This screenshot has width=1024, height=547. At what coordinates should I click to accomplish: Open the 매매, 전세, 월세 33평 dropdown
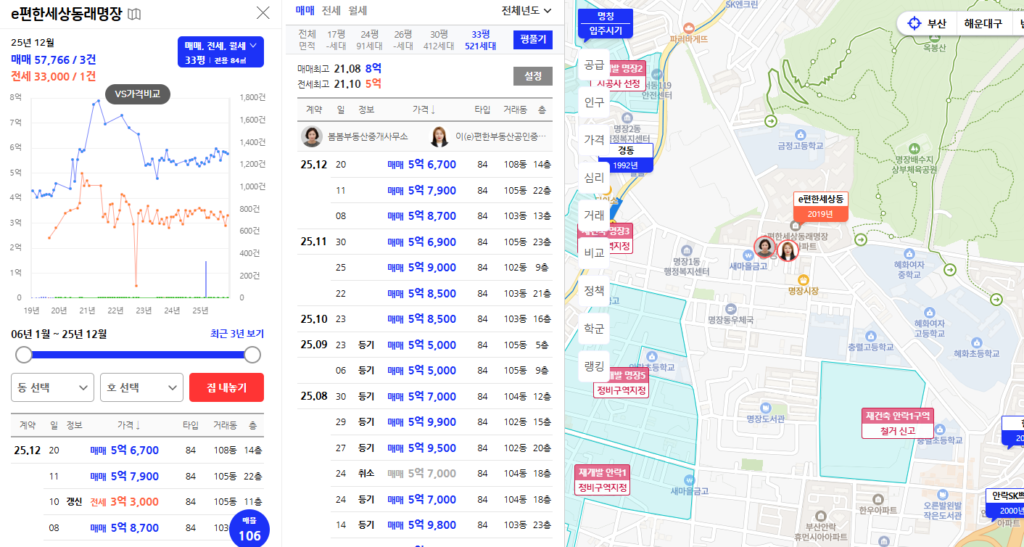point(220,52)
